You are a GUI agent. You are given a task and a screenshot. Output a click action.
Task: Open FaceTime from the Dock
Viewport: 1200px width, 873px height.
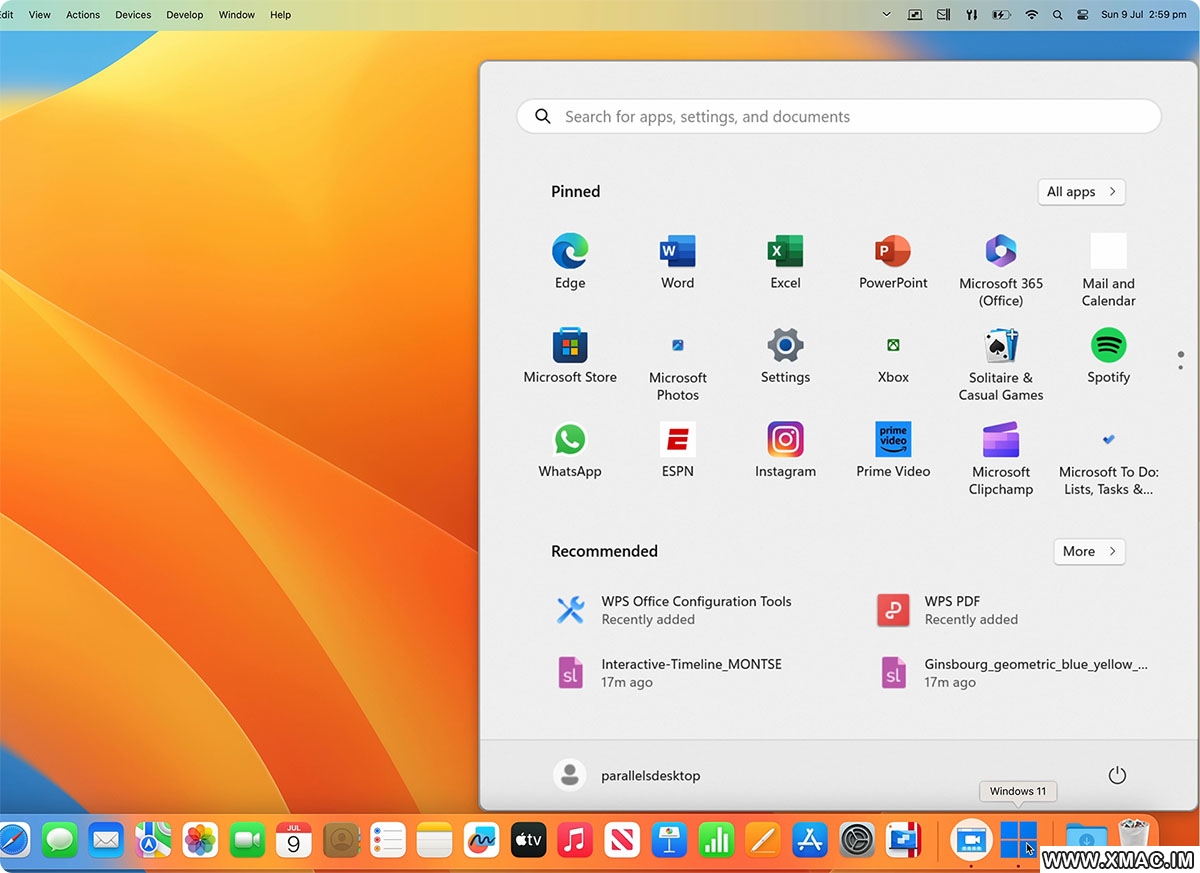click(247, 840)
